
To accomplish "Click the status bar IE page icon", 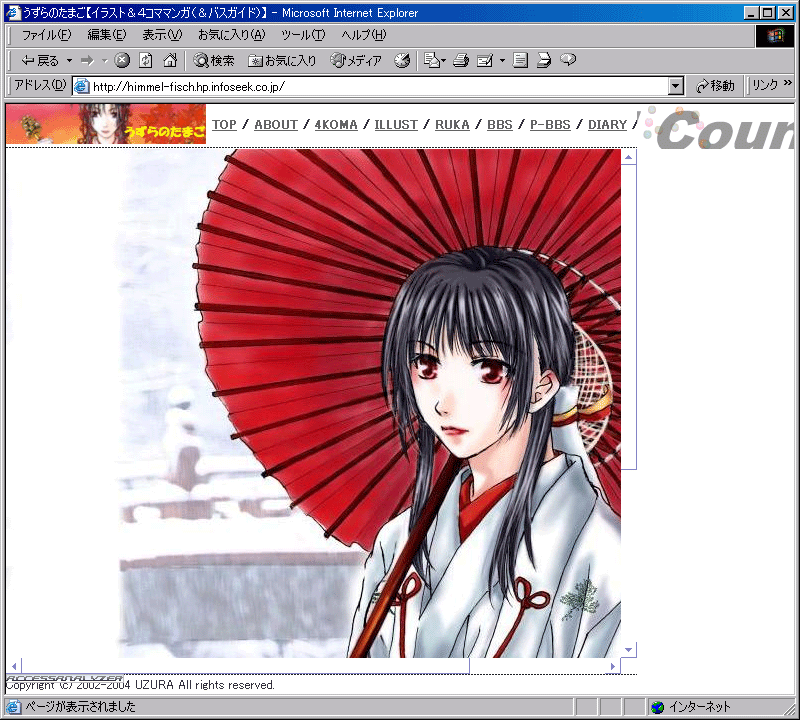I will tap(13, 707).
